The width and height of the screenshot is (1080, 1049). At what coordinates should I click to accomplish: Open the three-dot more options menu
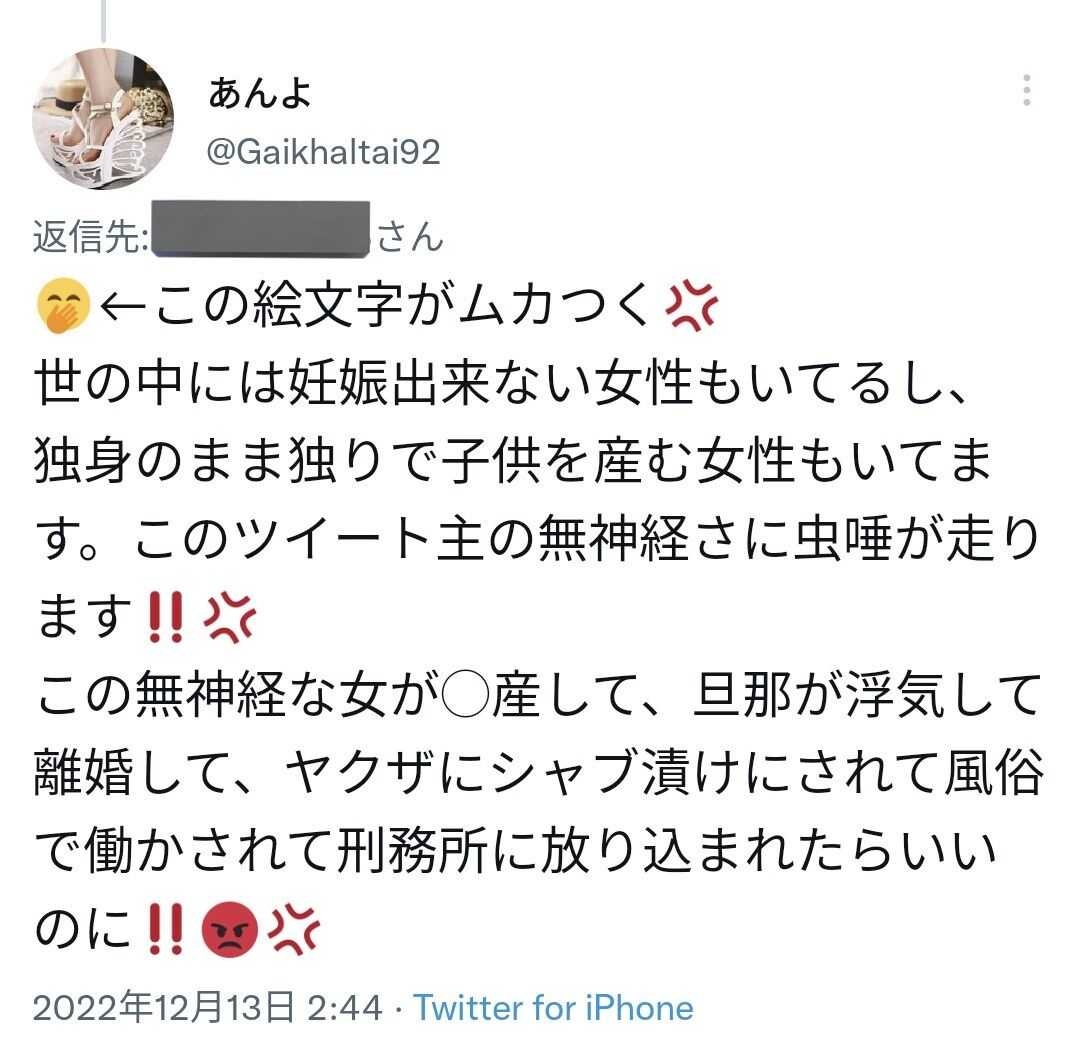(1026, 90)
